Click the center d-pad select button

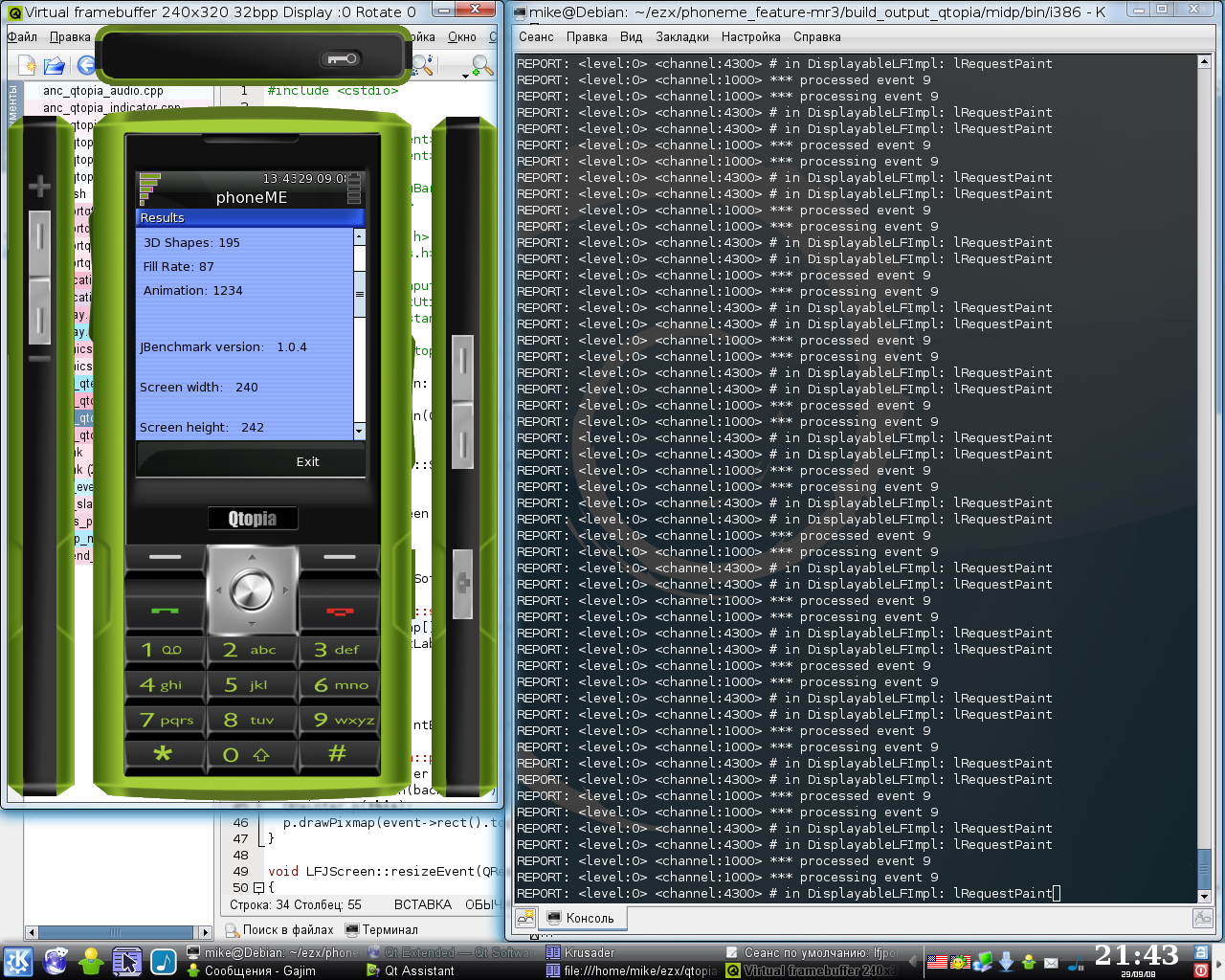click(x=253, y=590)
